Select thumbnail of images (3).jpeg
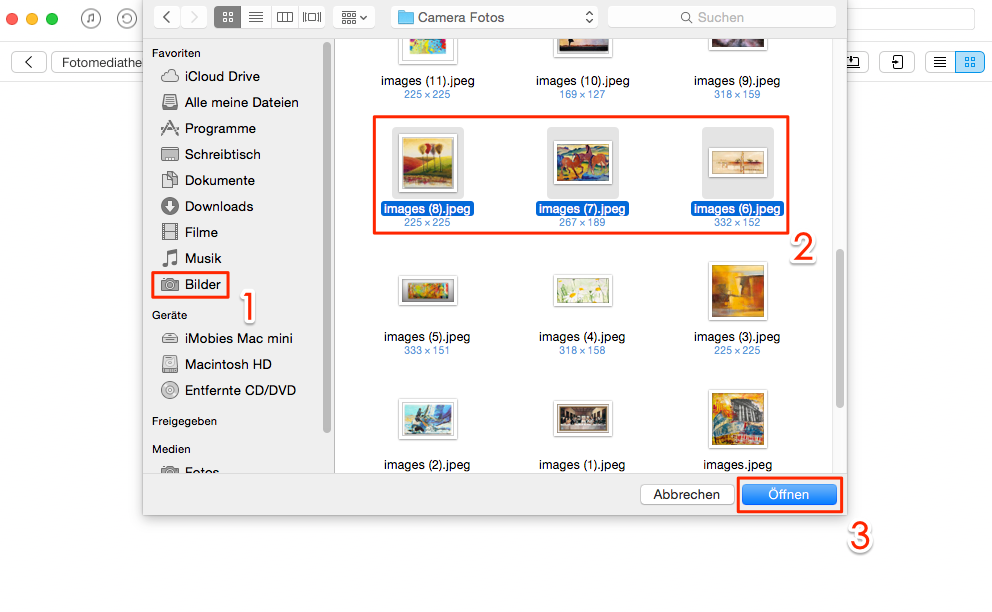The height and width of the screenshot is (612, 992). [x=738, y=291]
